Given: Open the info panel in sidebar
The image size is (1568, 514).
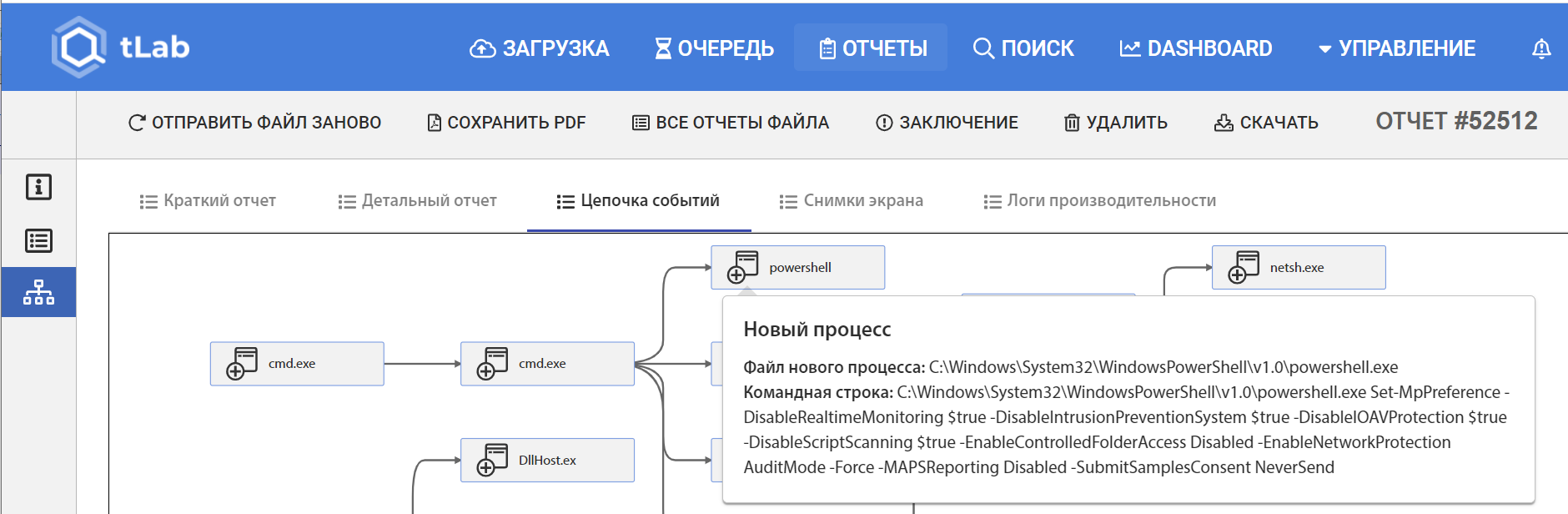Looking at the screenshot, I should pos(38,187).
